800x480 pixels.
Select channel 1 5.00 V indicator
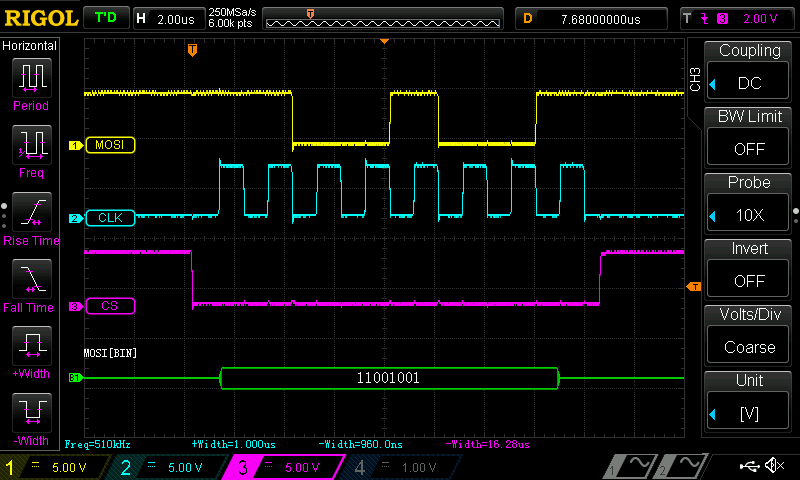(55, 467)
